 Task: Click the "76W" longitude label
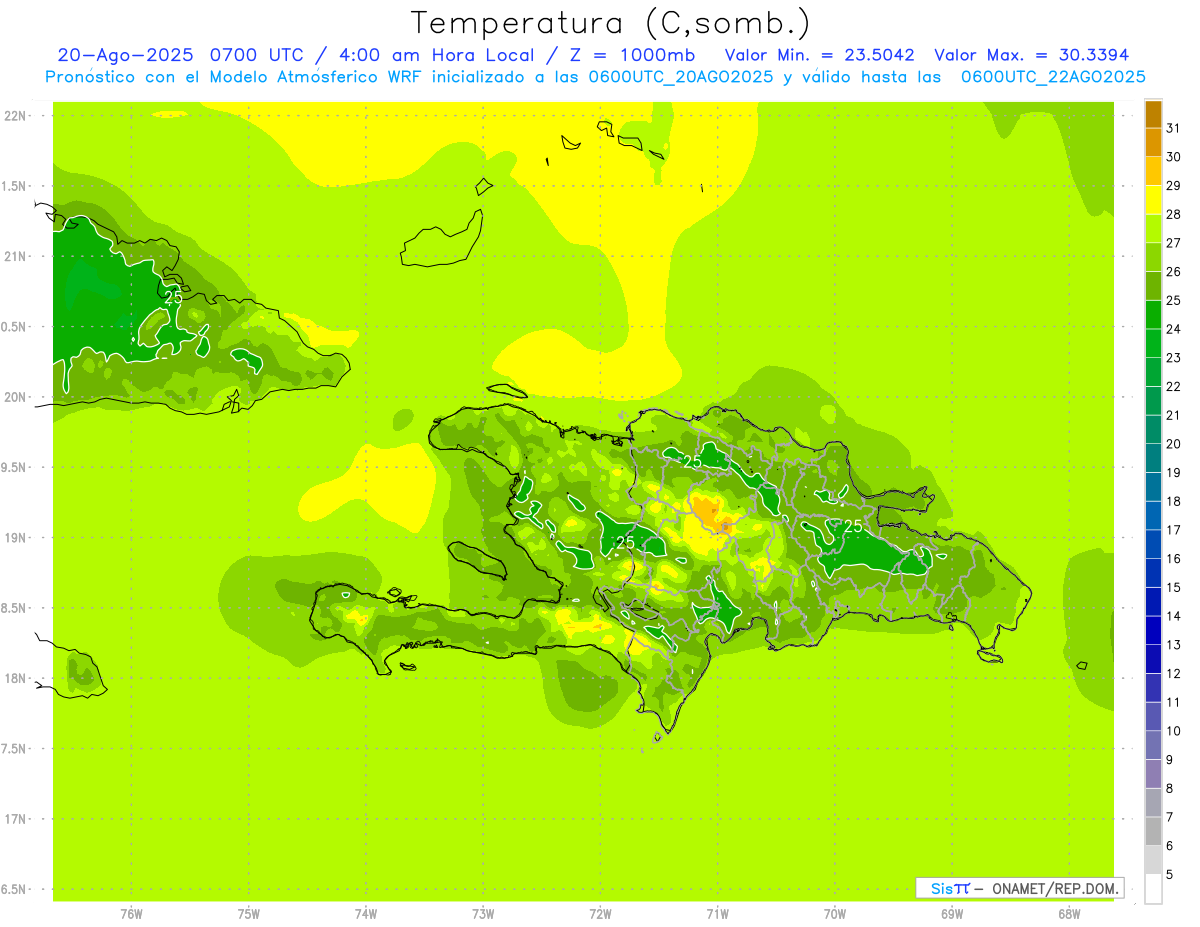click(131, 914)
